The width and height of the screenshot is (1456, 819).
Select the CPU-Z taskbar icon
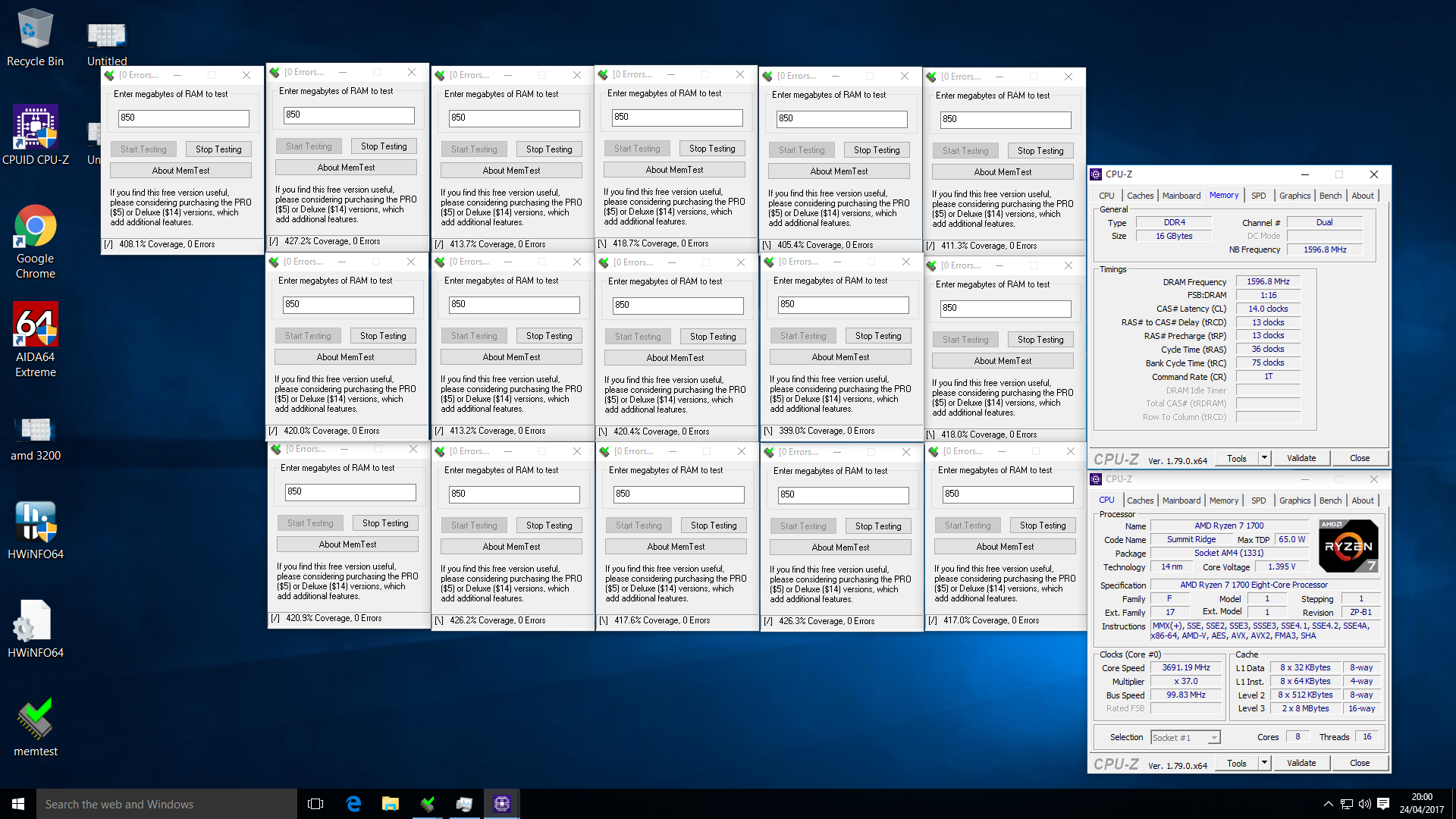click(x=502, y=804)
